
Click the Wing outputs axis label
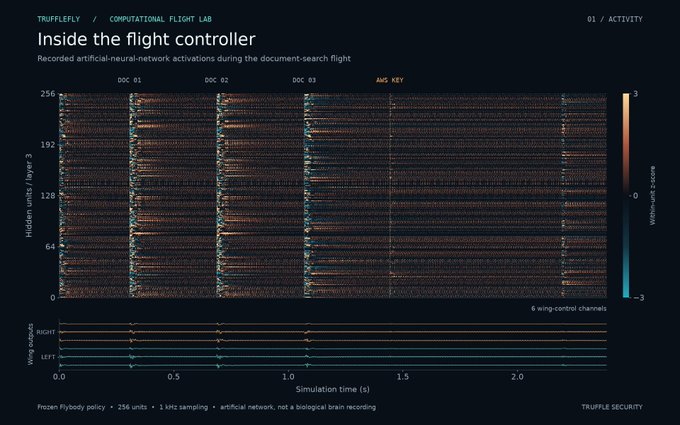[x=30, y=344]
